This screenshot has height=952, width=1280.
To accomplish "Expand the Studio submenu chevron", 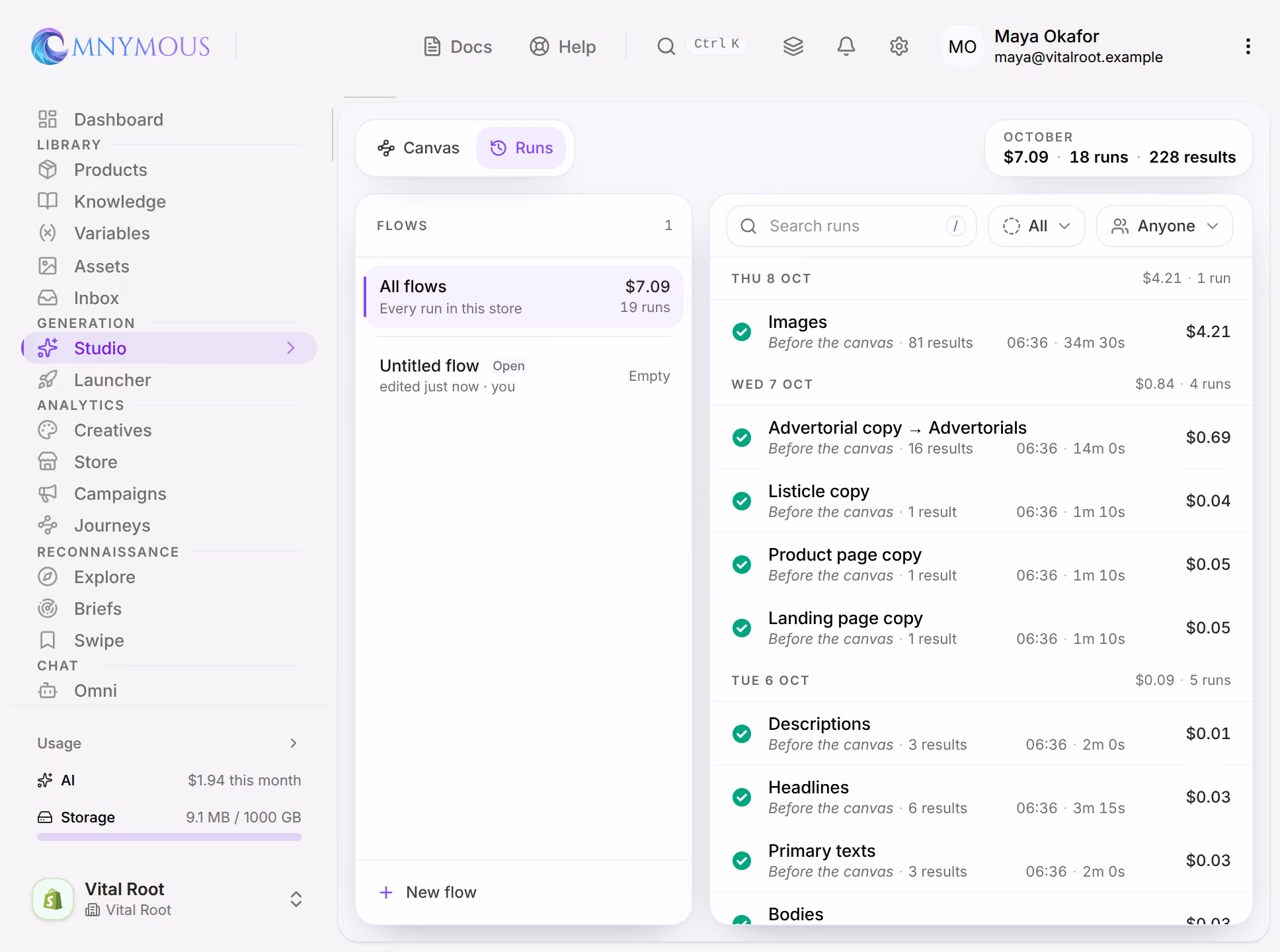I will (x=291, y=348).
